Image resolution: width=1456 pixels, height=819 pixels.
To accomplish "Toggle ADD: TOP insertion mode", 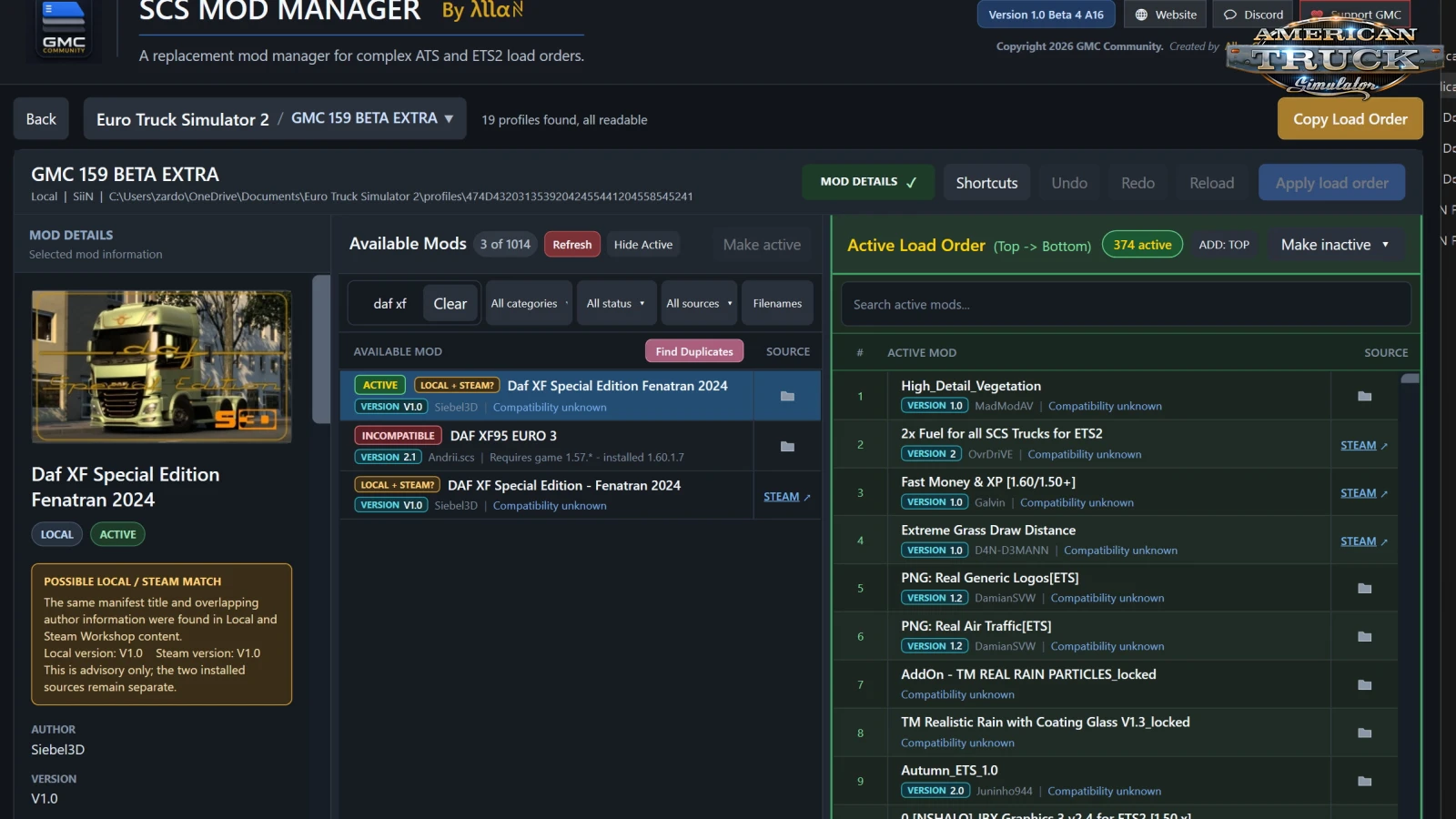I will (1224, 245).
